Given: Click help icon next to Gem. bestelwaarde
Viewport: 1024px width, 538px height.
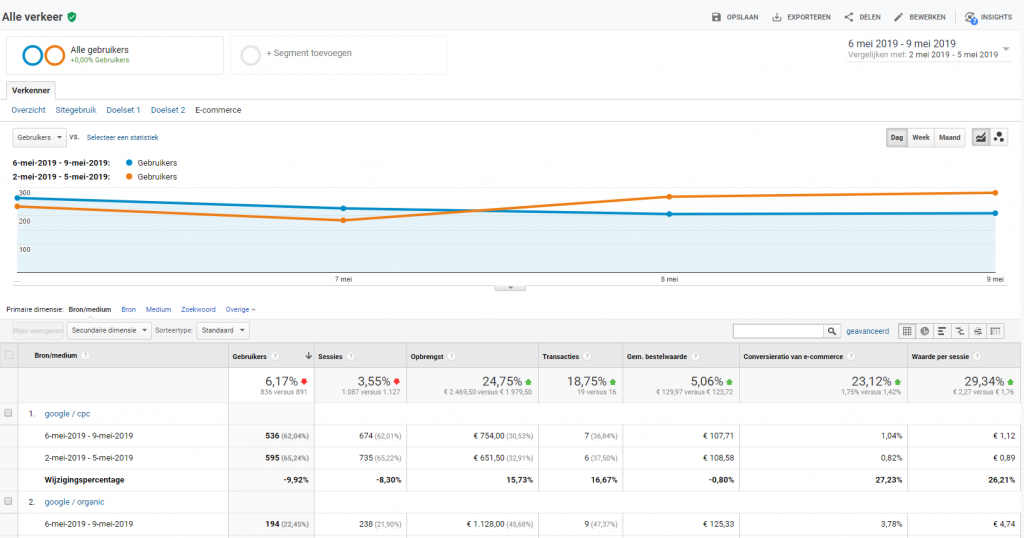Looking at the screenshot, I should pos(695,356).
